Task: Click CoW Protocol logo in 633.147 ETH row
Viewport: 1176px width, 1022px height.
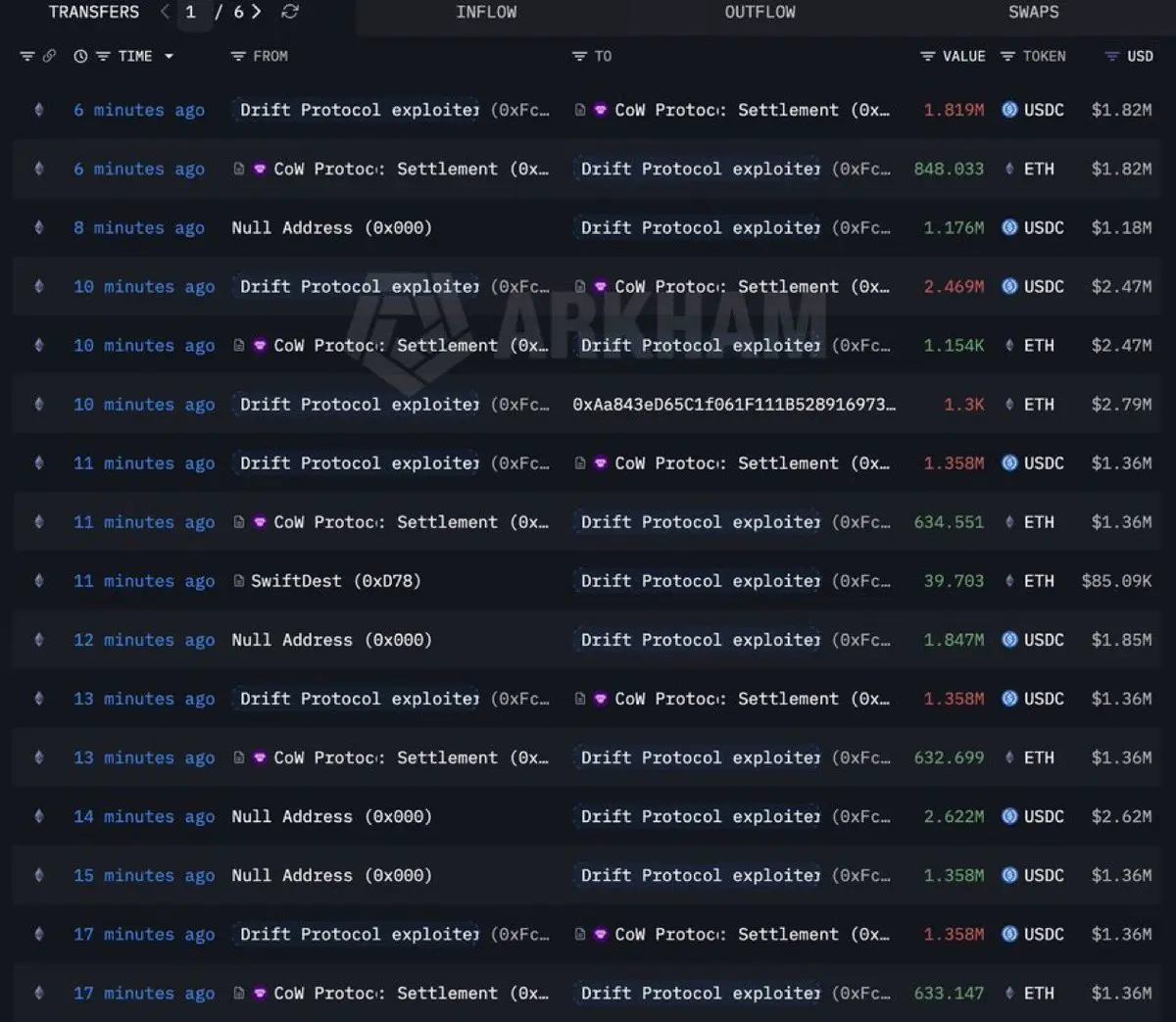Action: point(260,993)
